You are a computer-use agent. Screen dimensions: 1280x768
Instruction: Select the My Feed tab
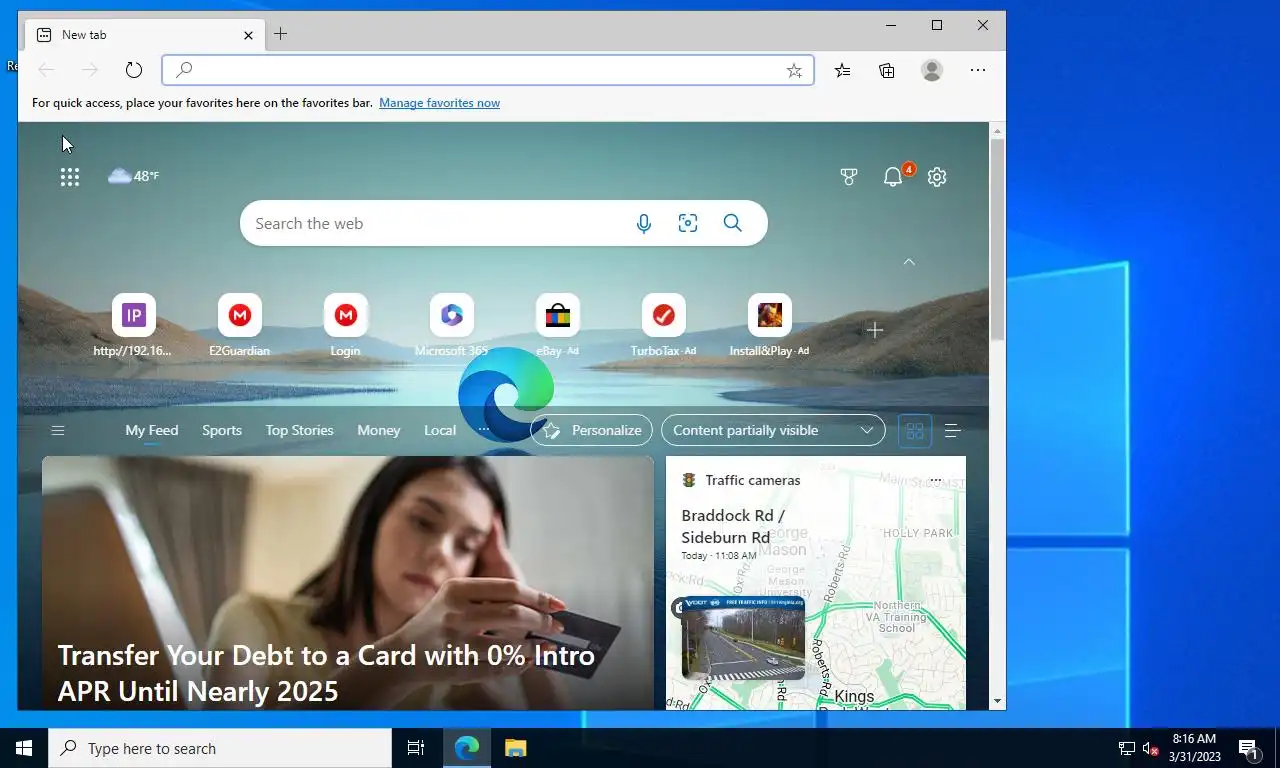point(151,430)
